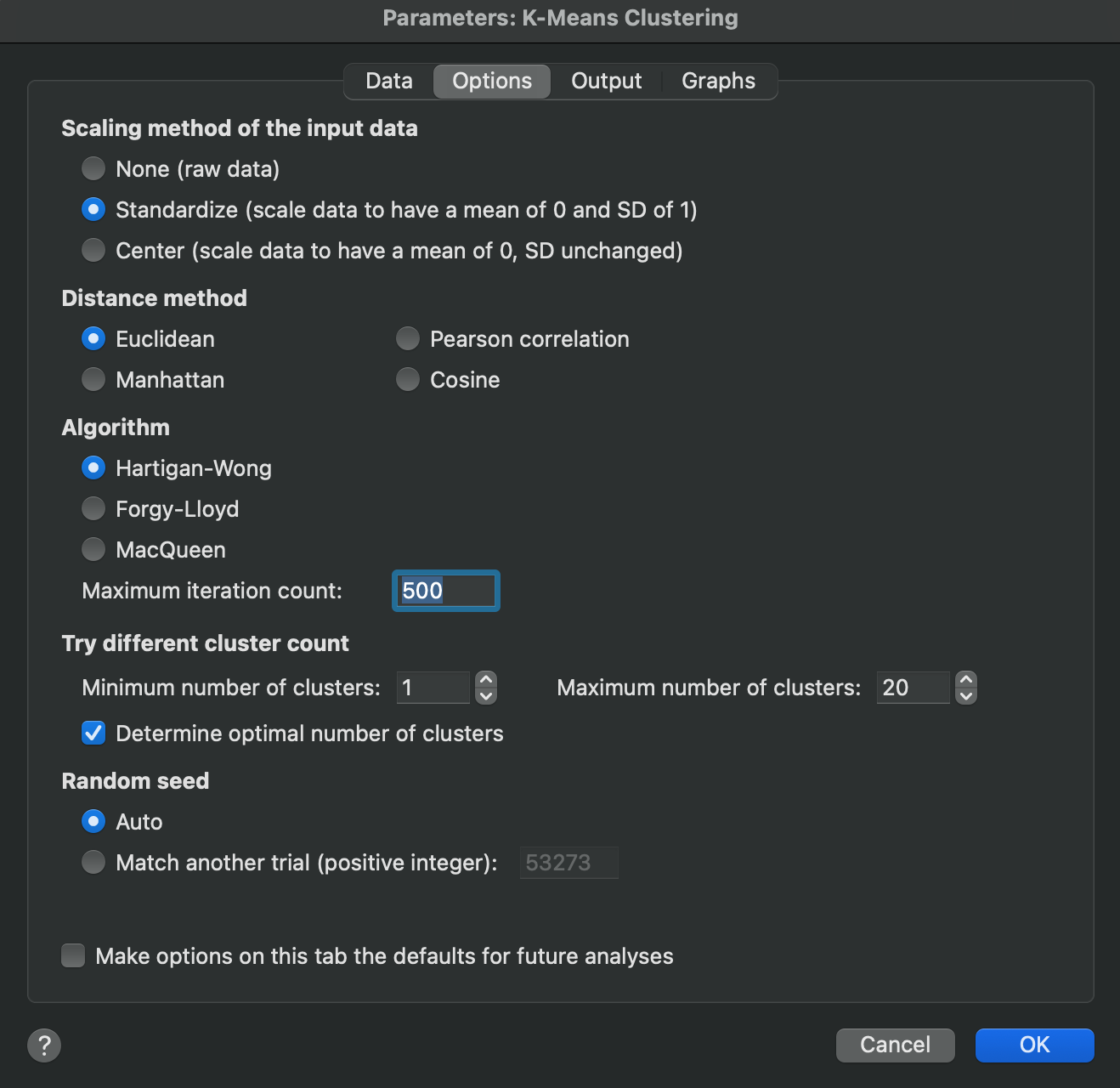Open the help question mark button
1120x1088 pixels.
coord(44,1045)
